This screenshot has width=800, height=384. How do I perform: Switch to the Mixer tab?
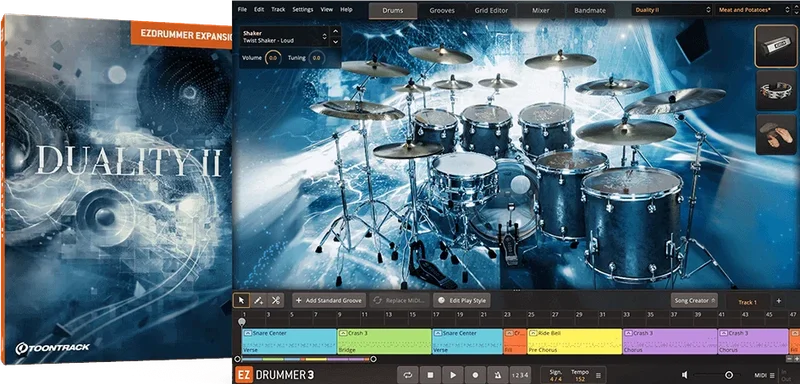[x=540, y=10]
